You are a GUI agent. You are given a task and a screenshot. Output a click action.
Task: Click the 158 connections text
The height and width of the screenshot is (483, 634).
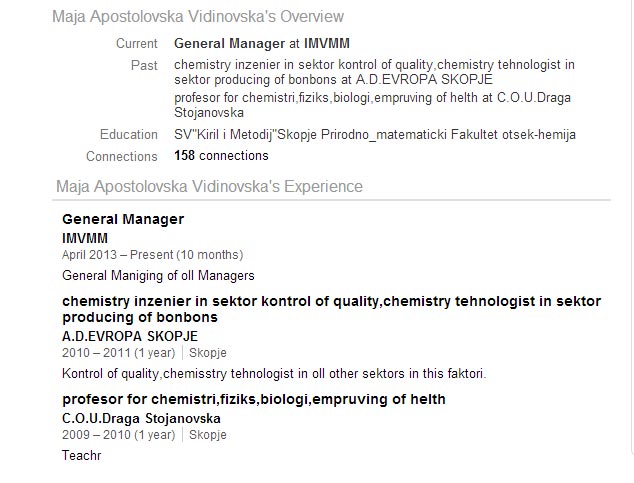[x=221, y=156]
